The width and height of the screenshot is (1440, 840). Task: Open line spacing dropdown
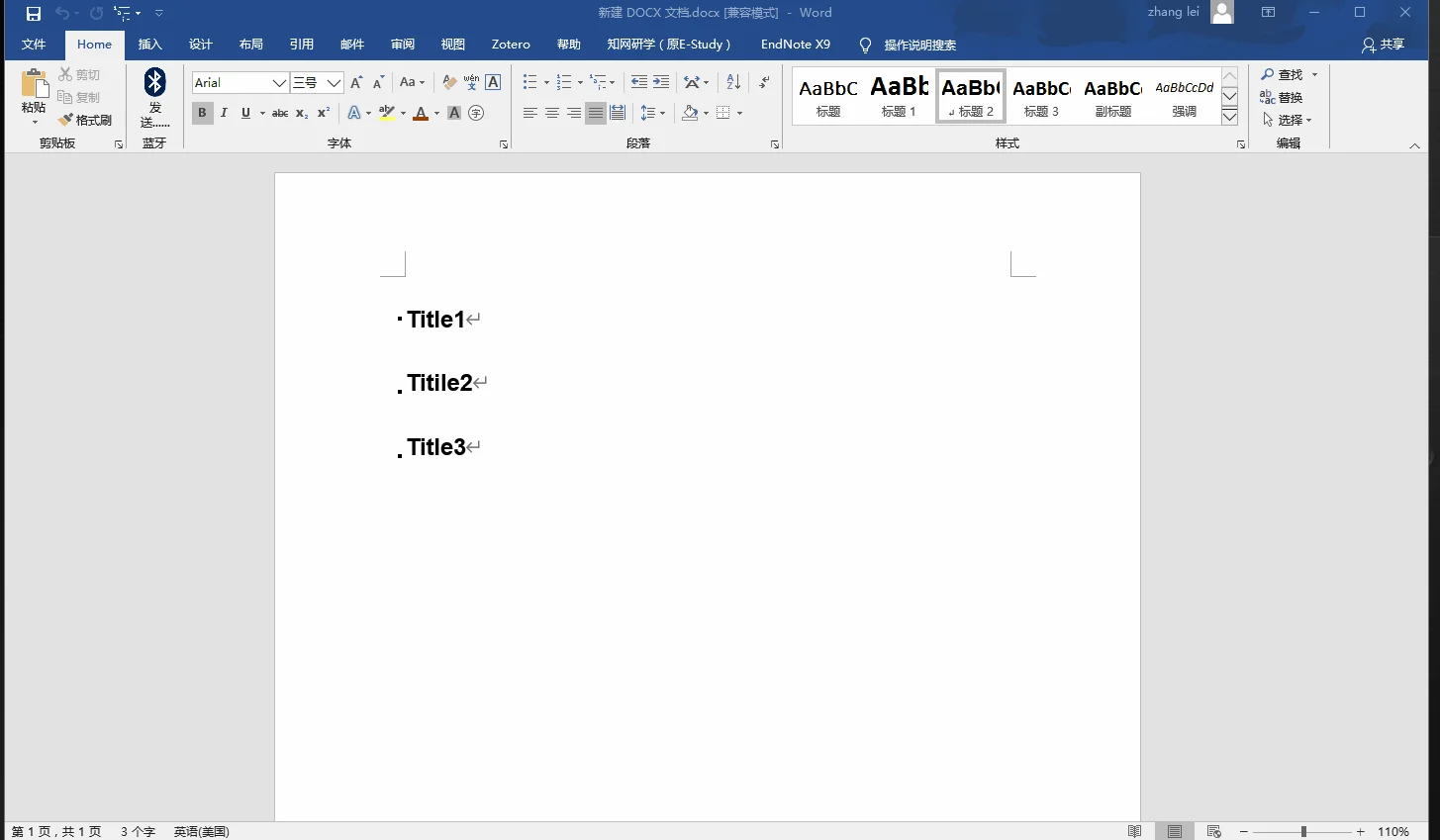click(653, 113)
